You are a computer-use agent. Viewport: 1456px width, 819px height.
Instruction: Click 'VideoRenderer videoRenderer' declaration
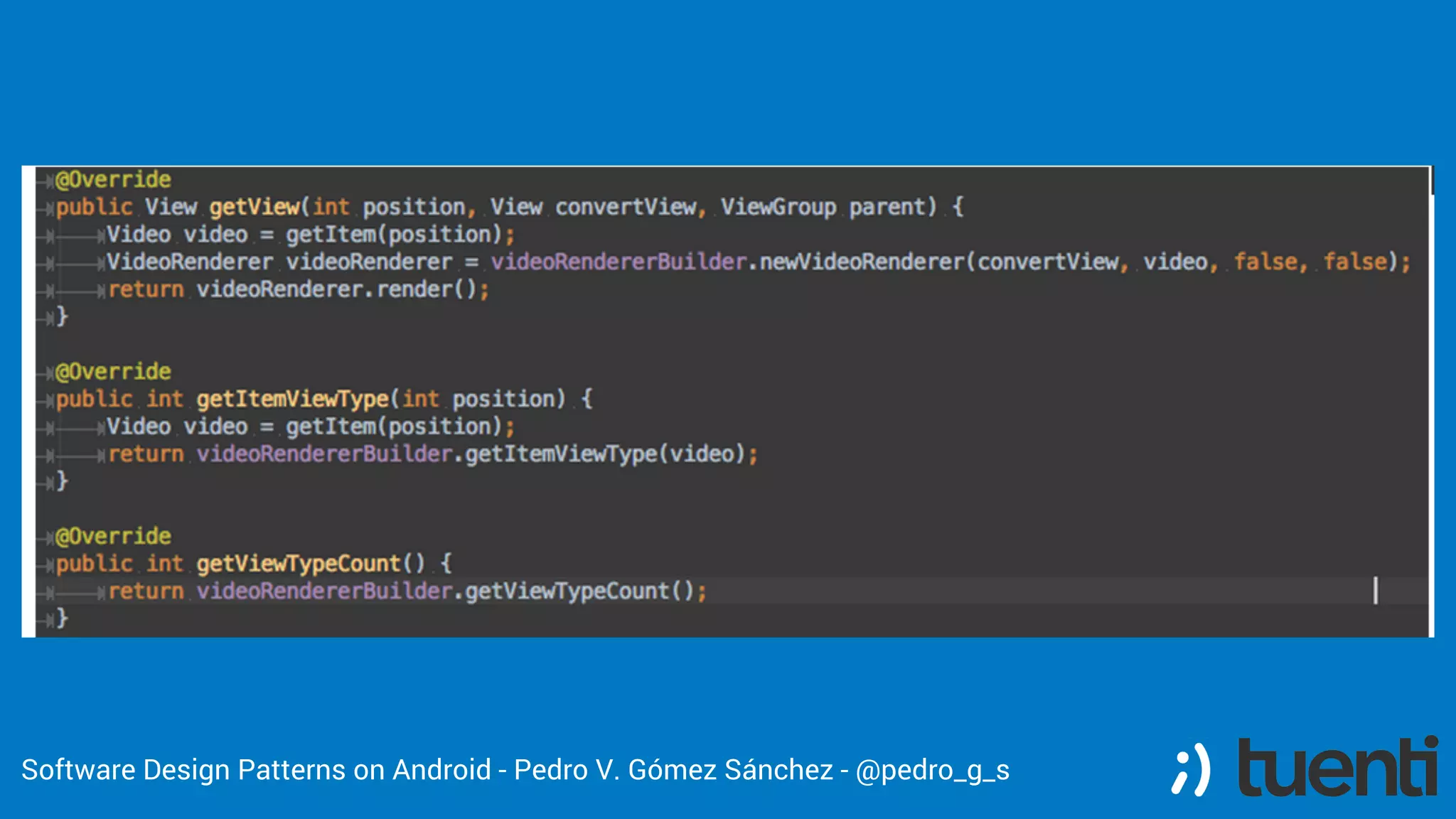pos(279,262)
